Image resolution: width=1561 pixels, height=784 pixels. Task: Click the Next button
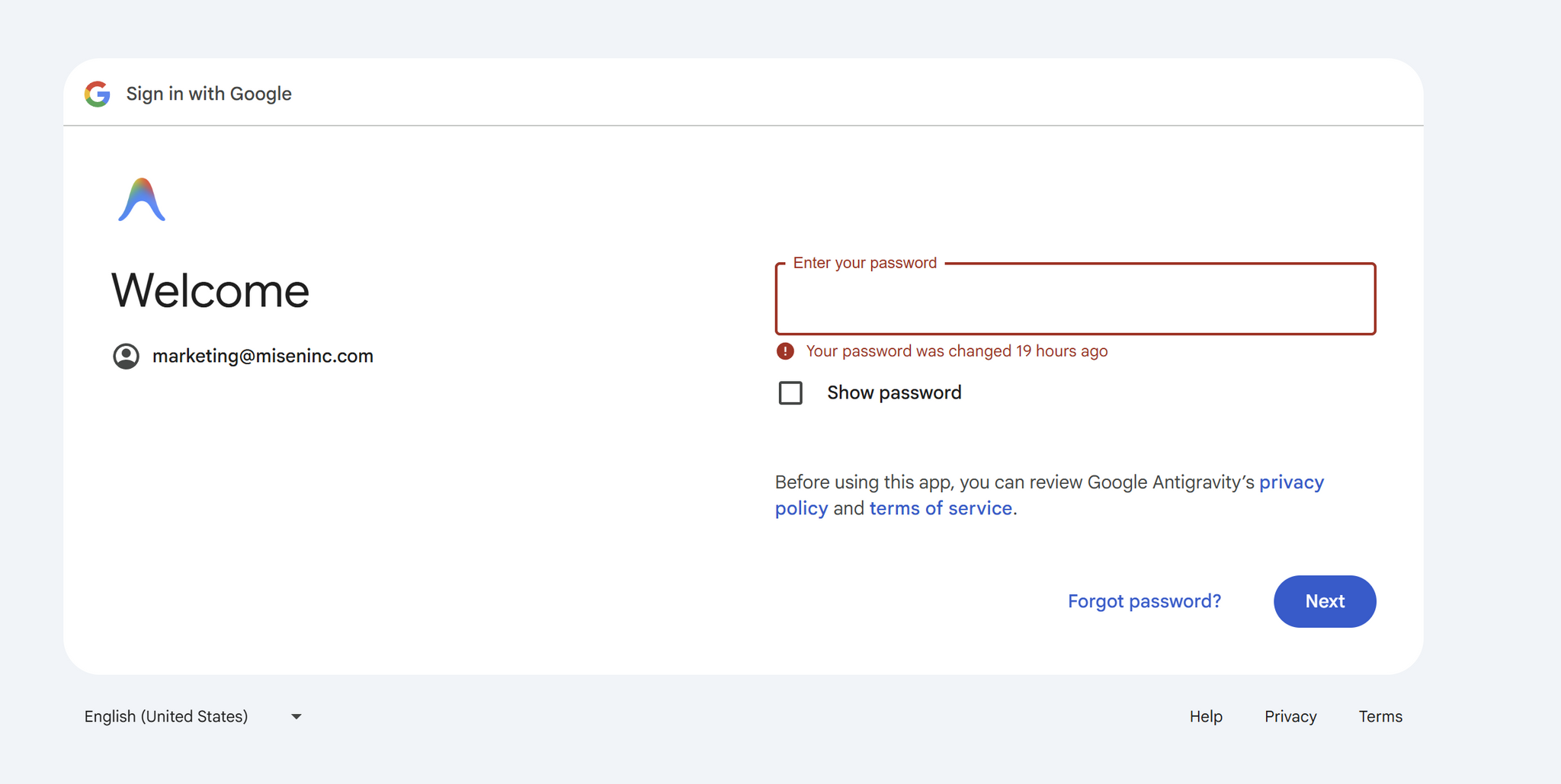(x=1325, y=601)
